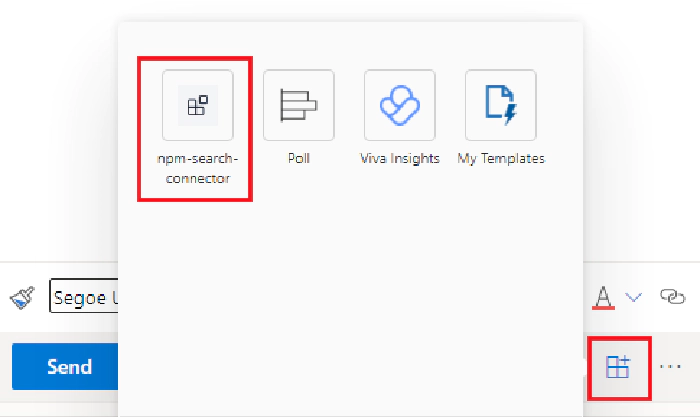This screenshot has height=417, width=700.
Task: Click the Viva Insights label text
Action: [x=400, y=158]
